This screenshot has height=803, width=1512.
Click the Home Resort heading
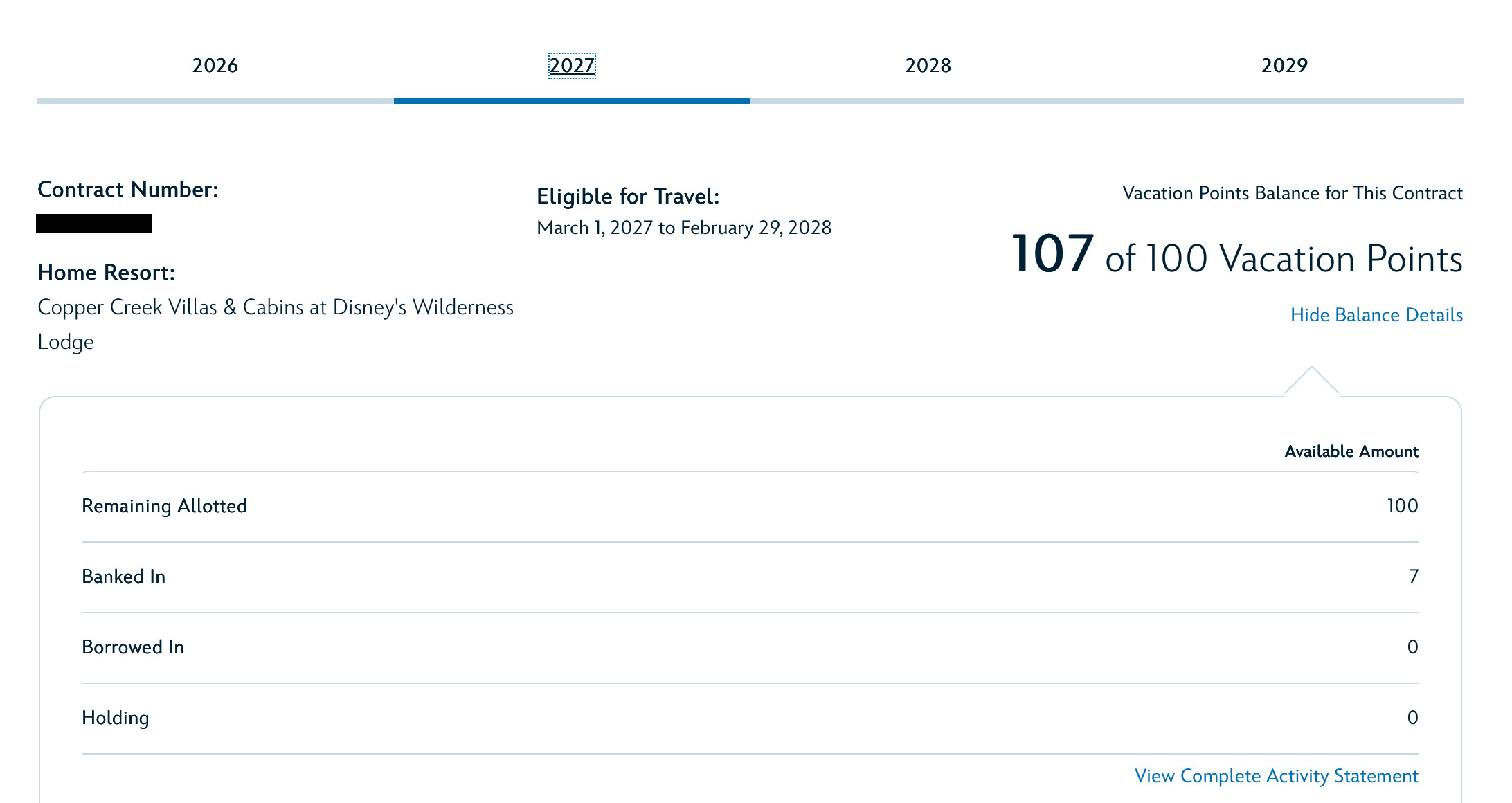107,272
